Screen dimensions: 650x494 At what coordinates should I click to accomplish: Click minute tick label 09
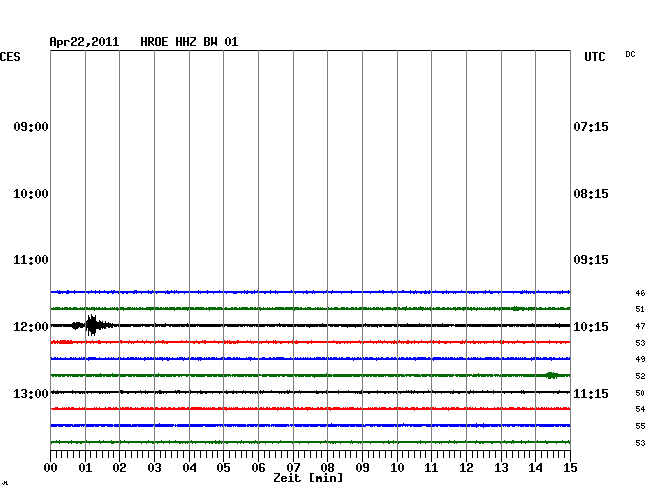click(x=362, y=468)
